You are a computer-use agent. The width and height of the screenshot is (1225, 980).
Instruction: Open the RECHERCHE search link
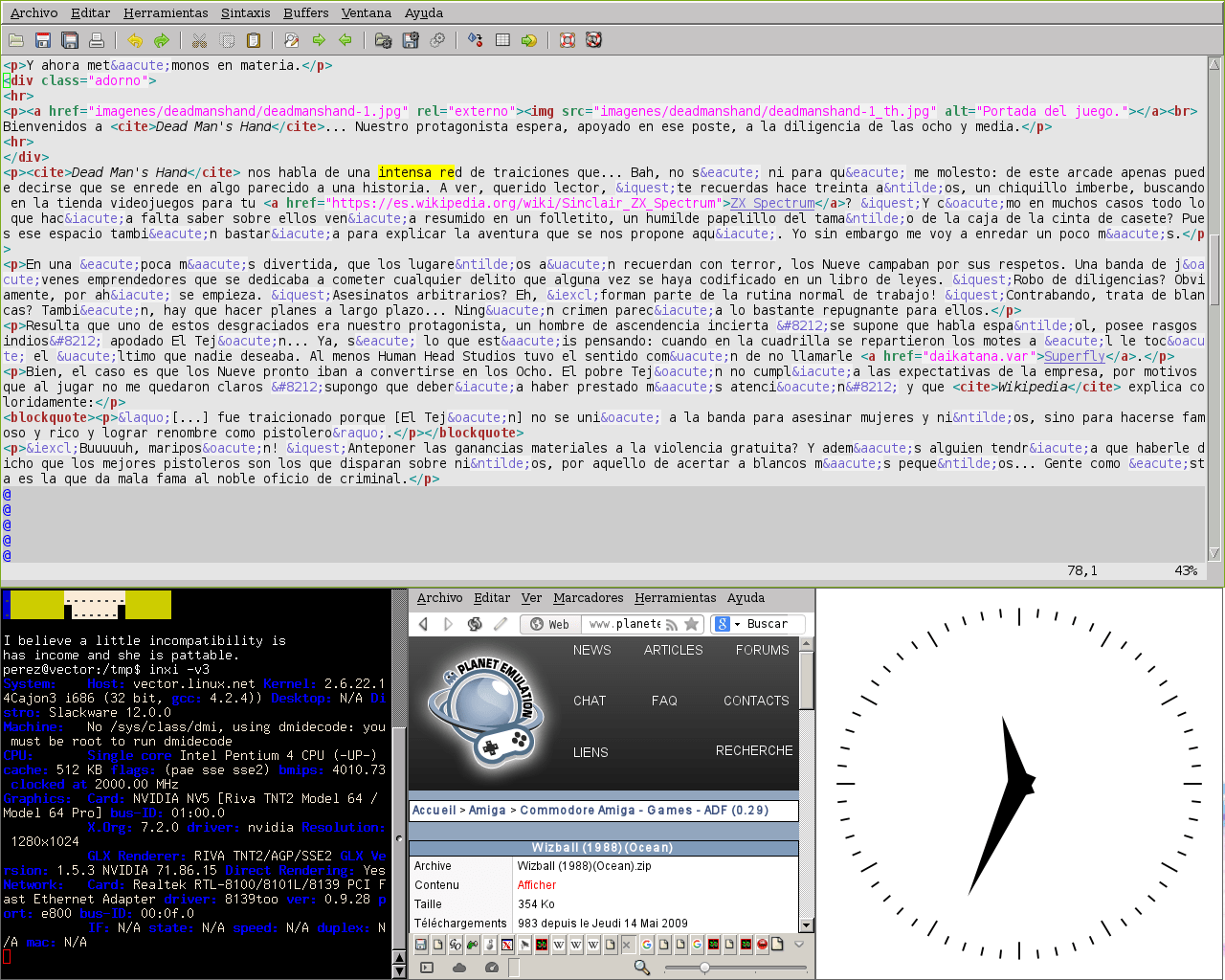click(754, 750)
